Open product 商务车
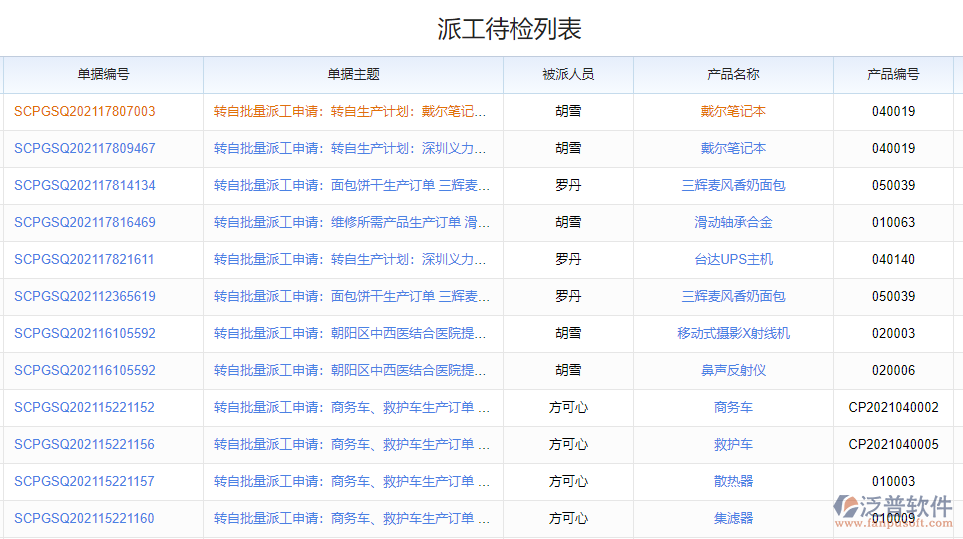Screen dimensions: 963x539 click(733, 408)
